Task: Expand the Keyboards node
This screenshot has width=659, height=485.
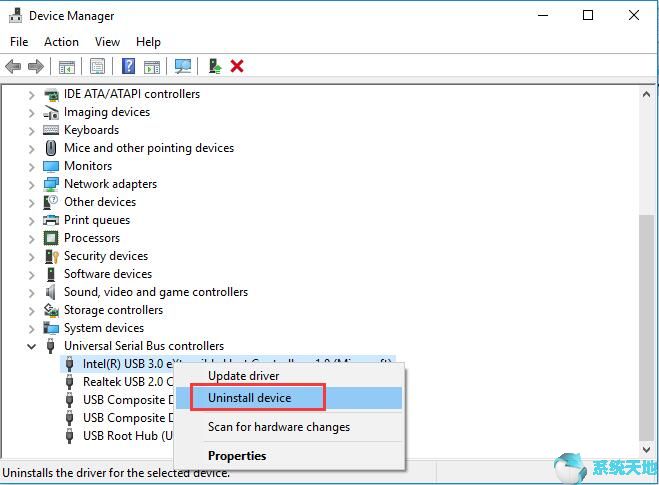Action: (31, 131)
